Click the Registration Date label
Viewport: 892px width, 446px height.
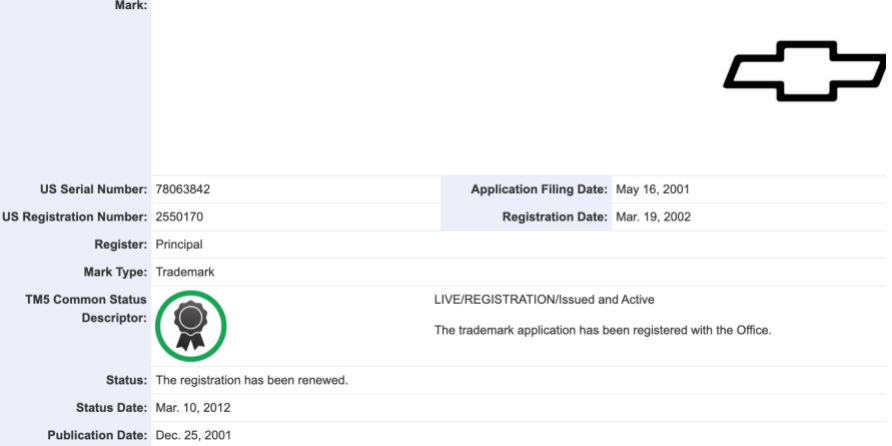click(555, 217)
